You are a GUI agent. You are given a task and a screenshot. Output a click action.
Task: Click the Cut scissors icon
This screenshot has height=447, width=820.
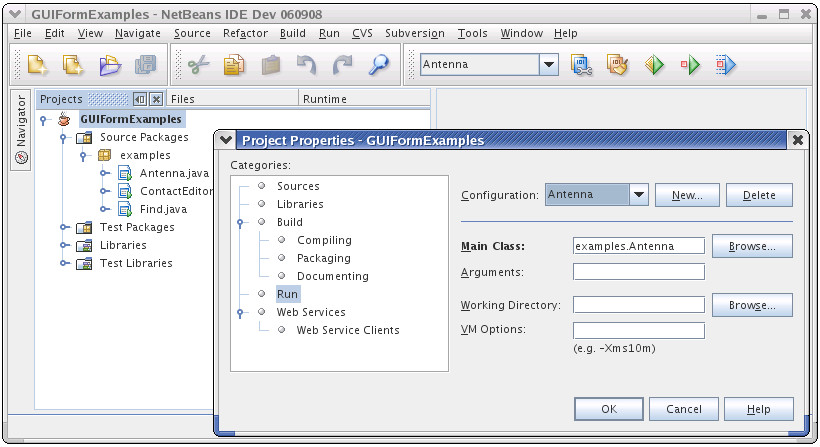click(x=198, y=65)
